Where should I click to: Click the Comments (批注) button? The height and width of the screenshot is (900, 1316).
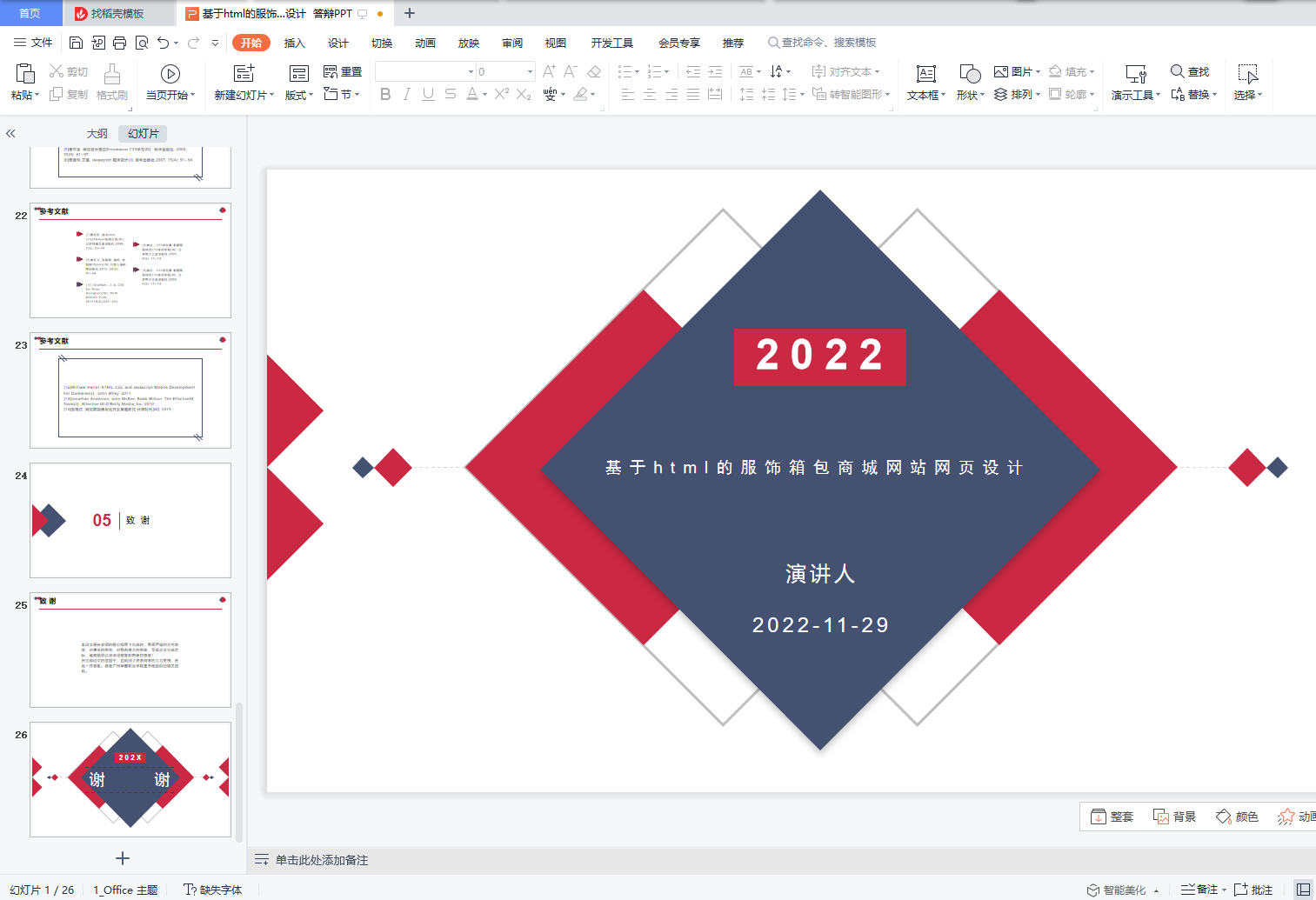[1253, 890]
